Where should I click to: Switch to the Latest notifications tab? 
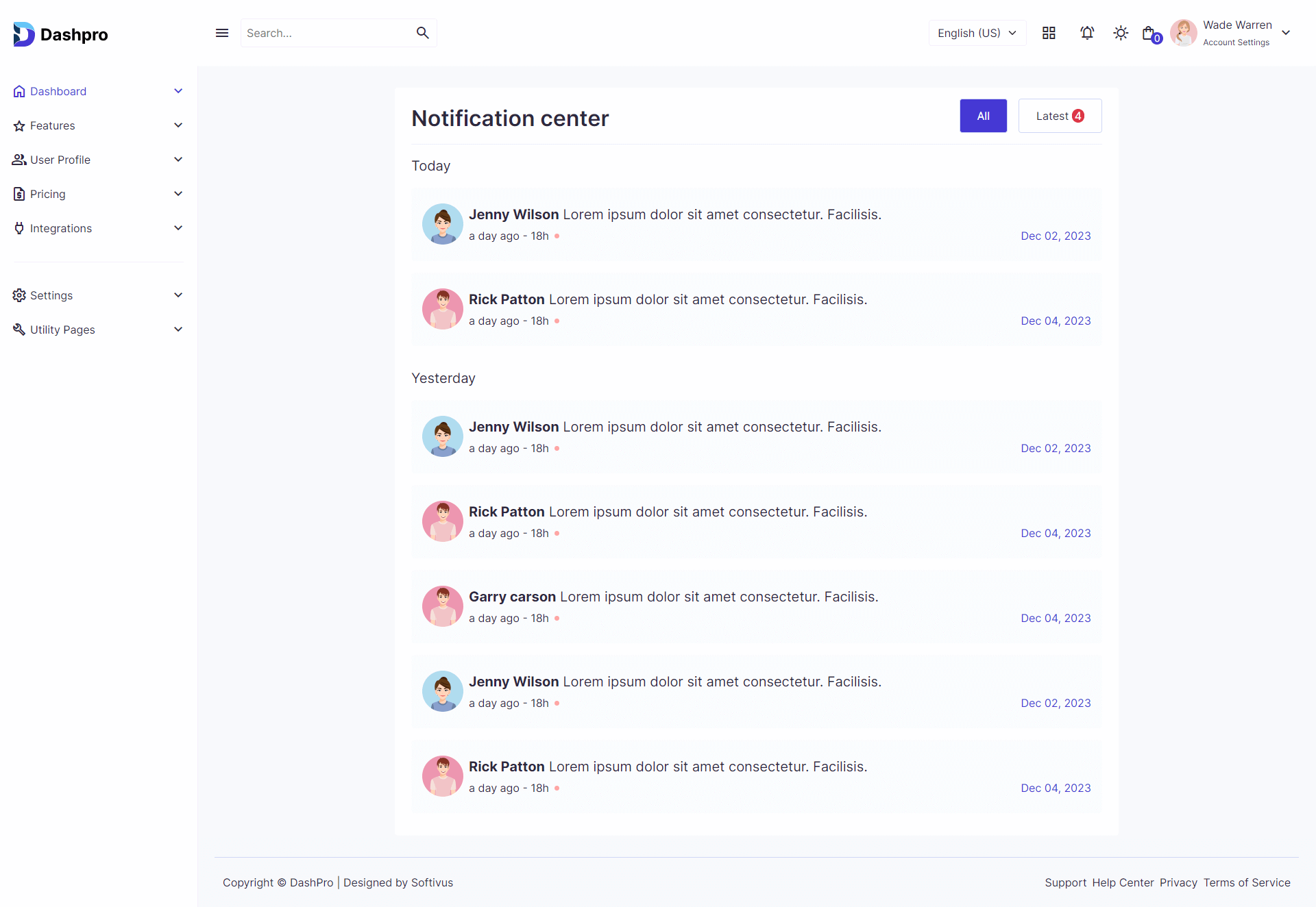[1060, 116]
